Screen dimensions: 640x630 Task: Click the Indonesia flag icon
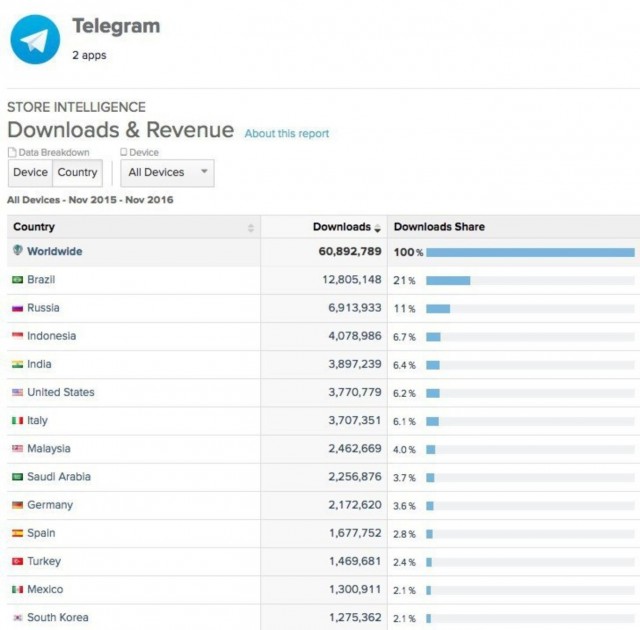tap(18, 335)
